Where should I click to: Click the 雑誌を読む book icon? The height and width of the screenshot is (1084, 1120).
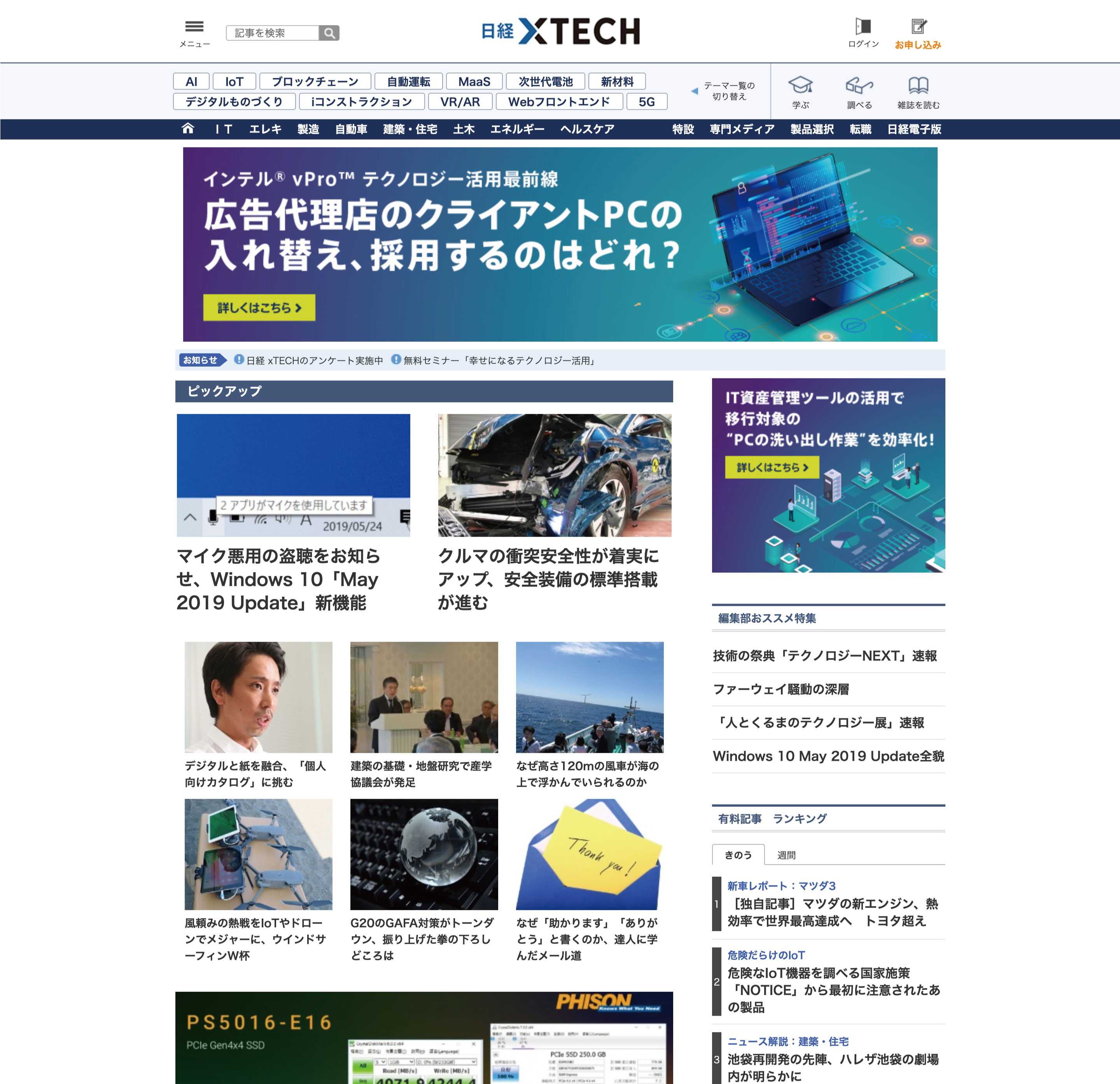point(918,86)
